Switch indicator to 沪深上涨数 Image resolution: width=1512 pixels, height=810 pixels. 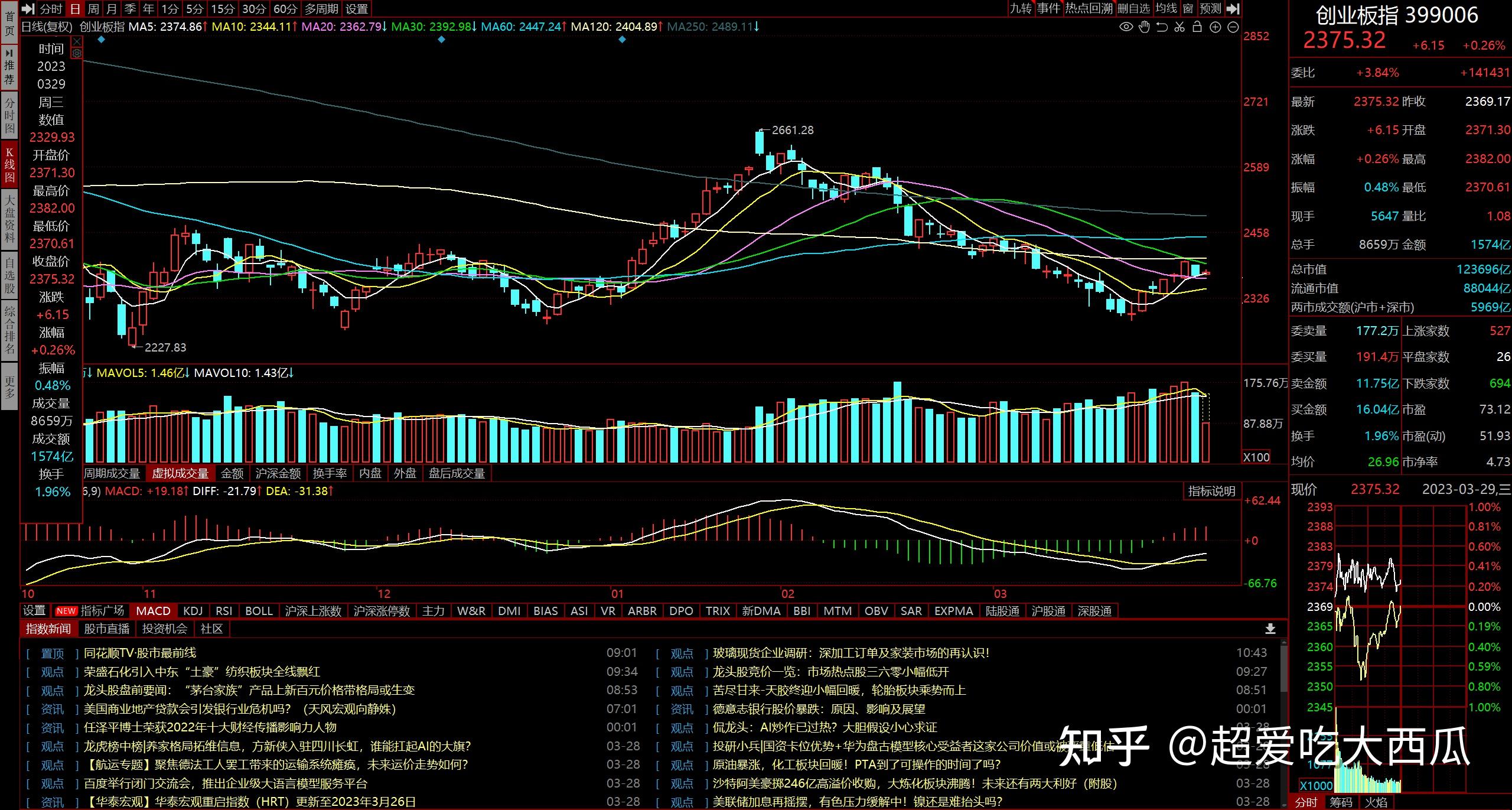coord(314,611)
